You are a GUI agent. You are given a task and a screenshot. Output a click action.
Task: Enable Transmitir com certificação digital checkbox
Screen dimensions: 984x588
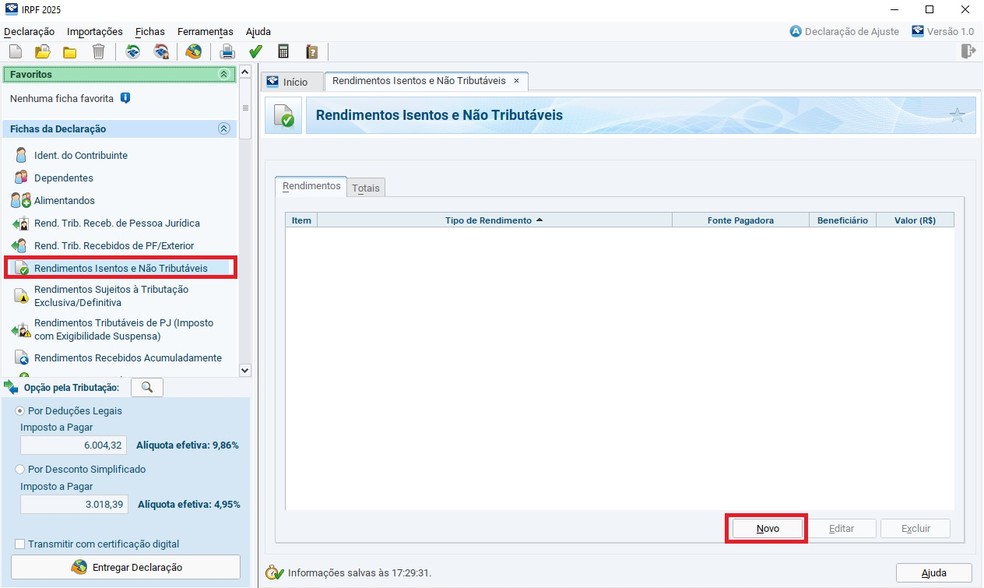[x=21, y=544]
